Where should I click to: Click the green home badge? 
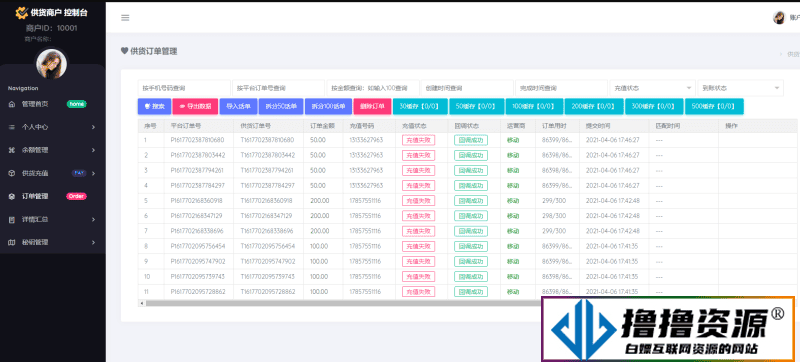tap(77, 104)
